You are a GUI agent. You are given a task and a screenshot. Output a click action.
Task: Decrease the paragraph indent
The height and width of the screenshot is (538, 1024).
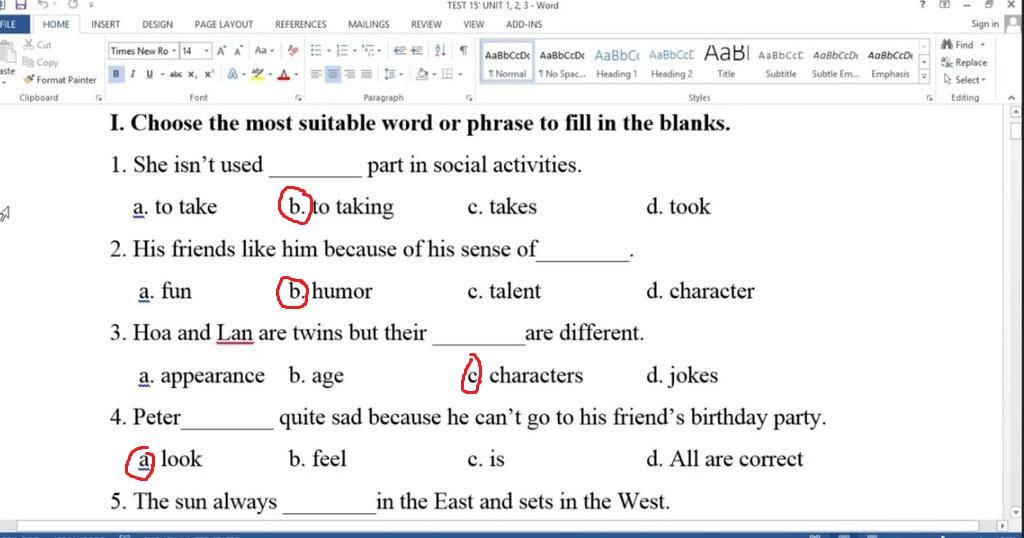[x=400, y=51]
